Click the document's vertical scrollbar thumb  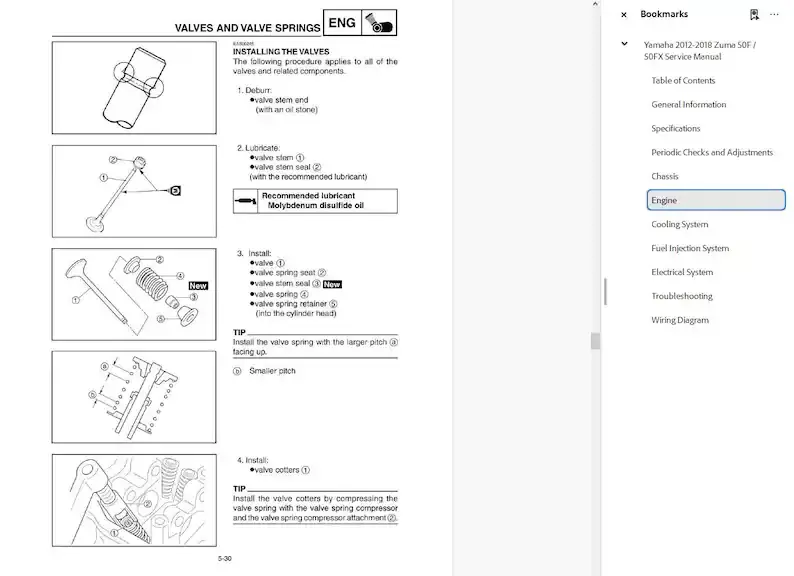(596, 341)
